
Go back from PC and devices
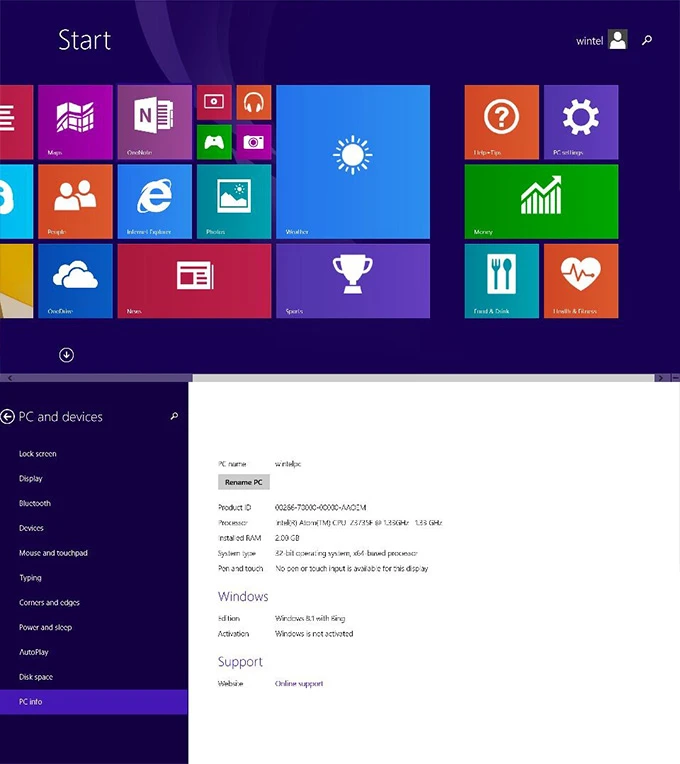(7, 417)
